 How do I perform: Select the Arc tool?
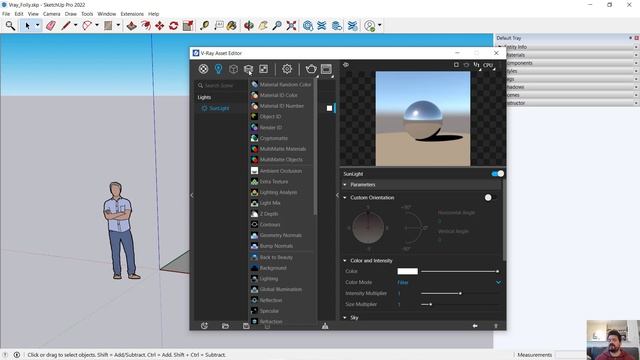tap(87, 26)
